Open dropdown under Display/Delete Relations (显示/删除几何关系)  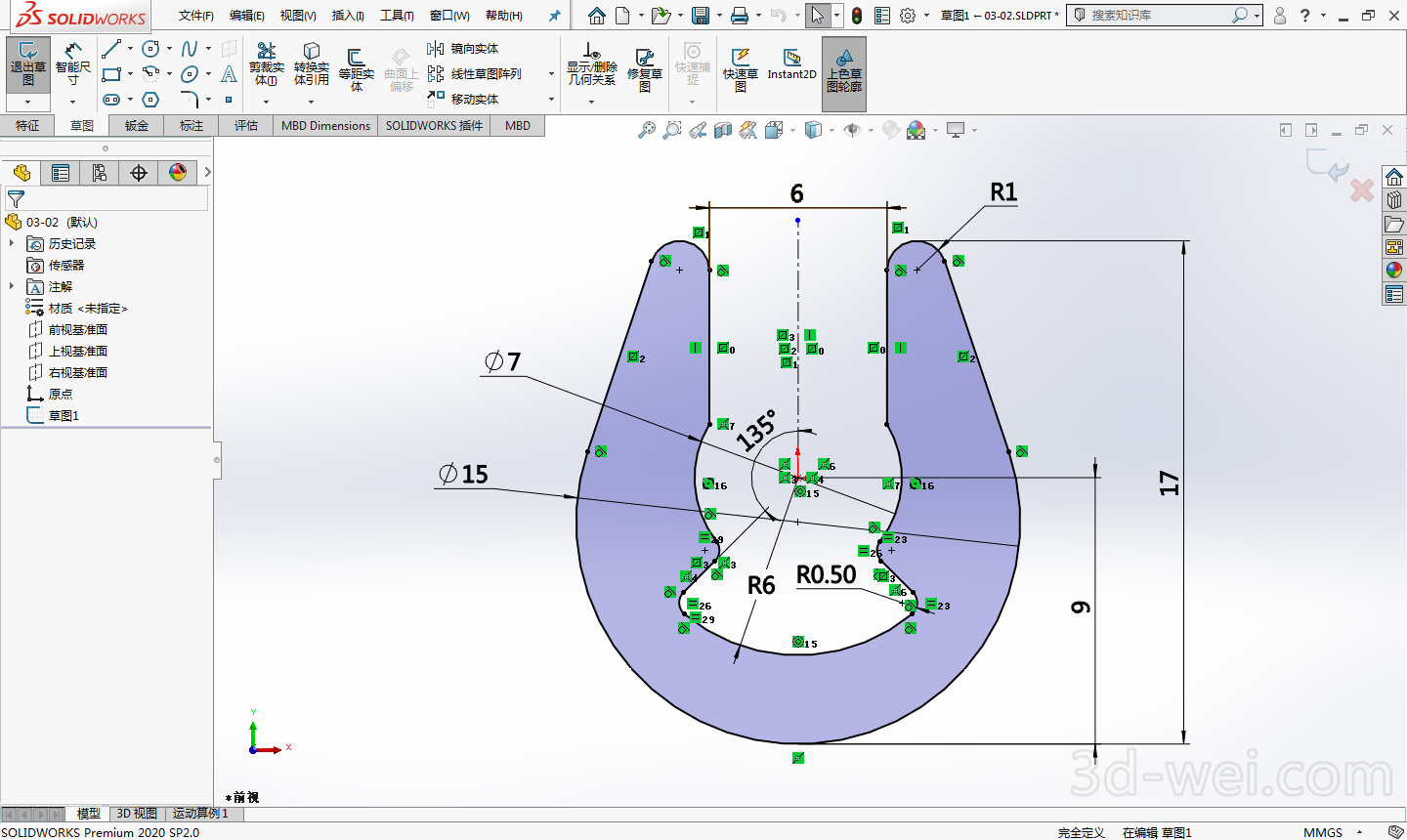pyautogui.click(x=591, y=102)
